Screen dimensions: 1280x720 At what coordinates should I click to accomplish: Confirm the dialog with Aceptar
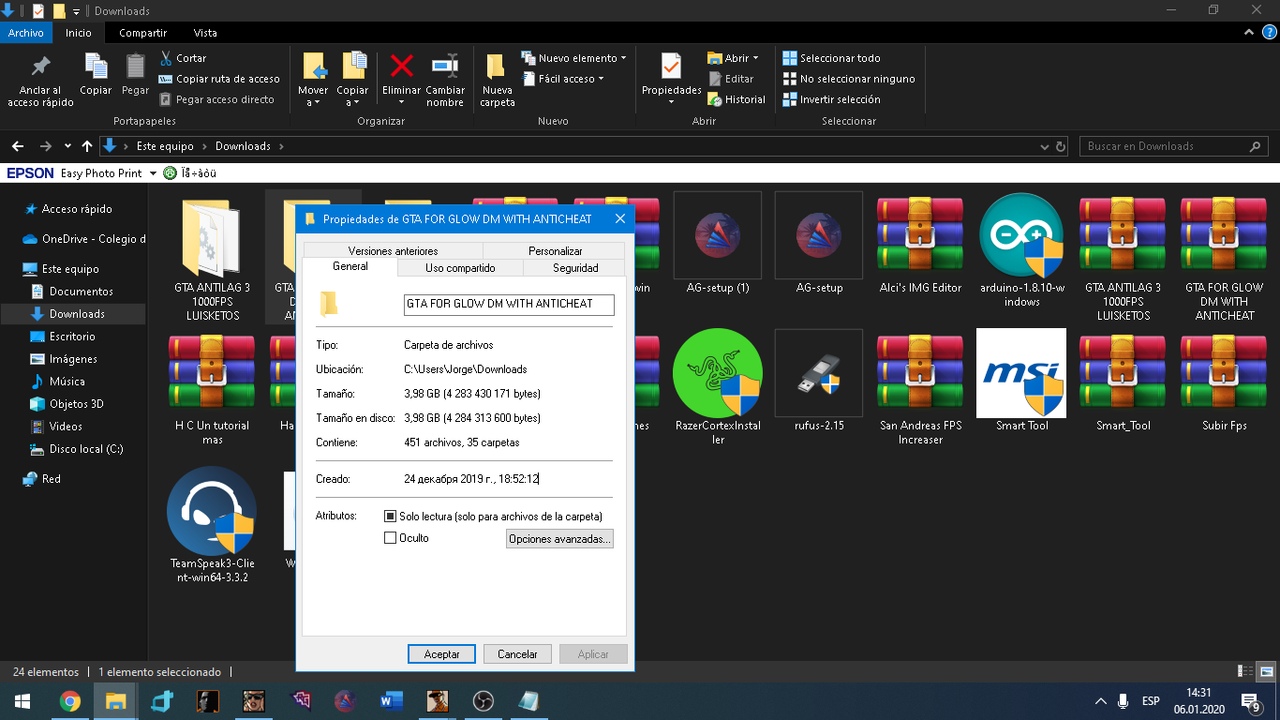[441, 654]
